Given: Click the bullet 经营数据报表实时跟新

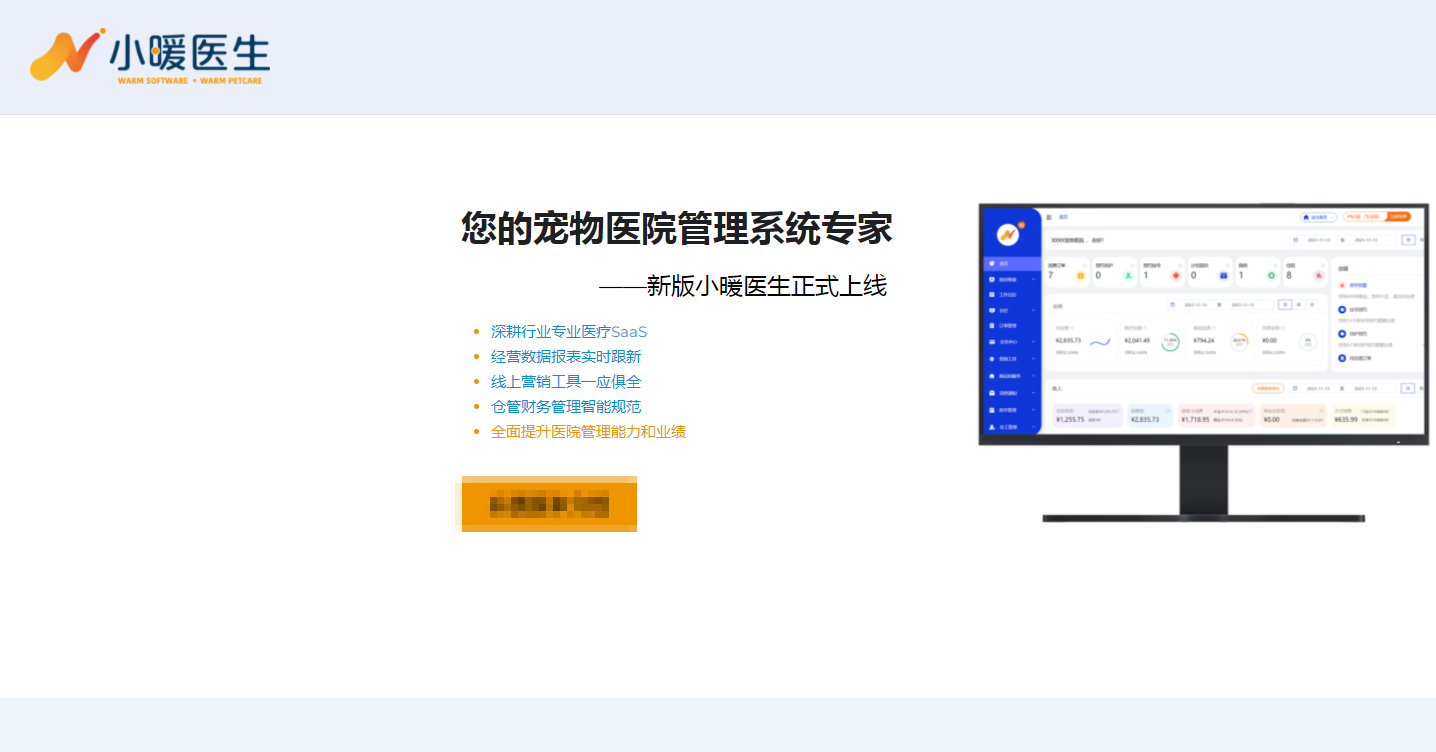Looking at the screenshot, I should (x=566, y=357).
